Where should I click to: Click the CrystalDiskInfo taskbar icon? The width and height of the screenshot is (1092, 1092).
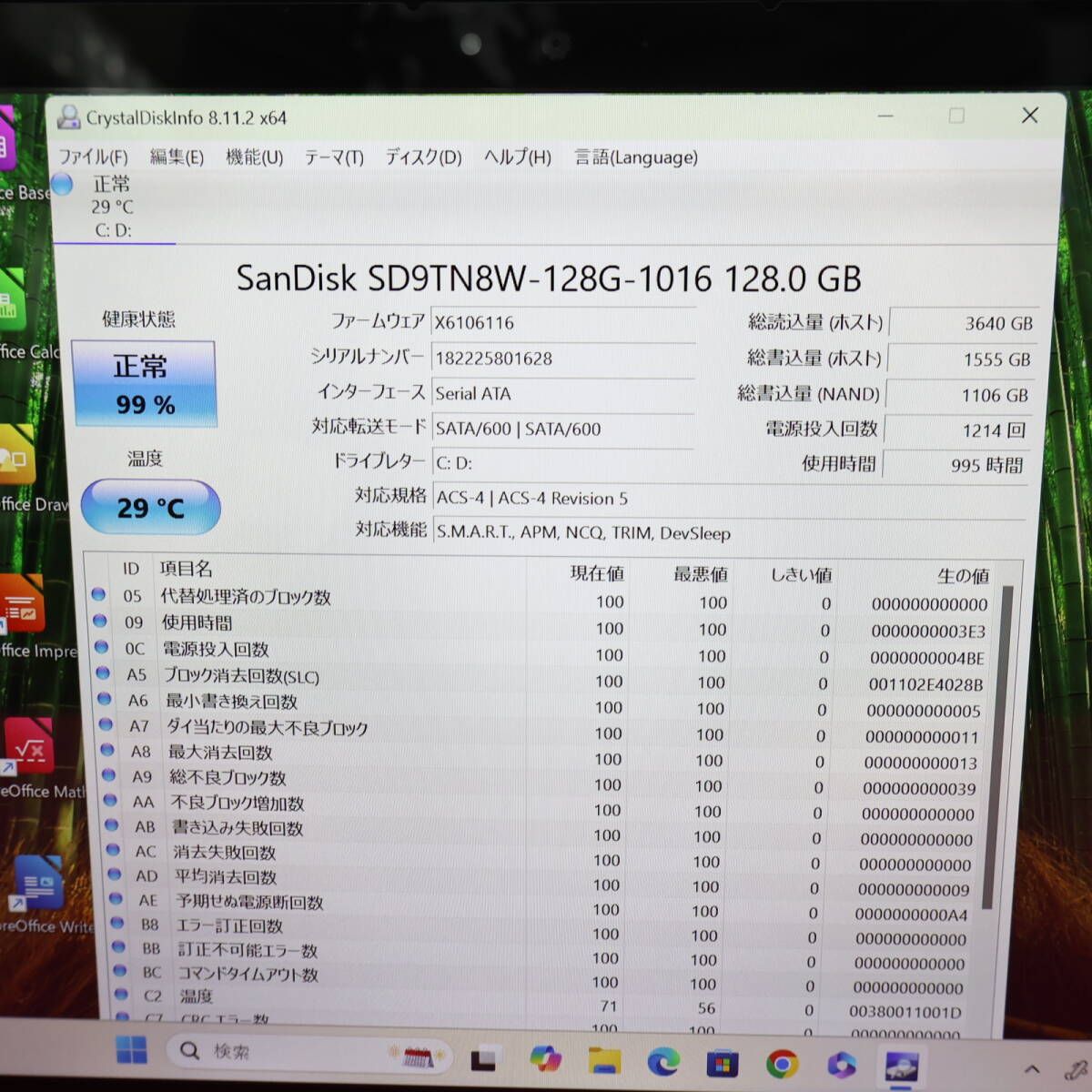(901, 1066)
